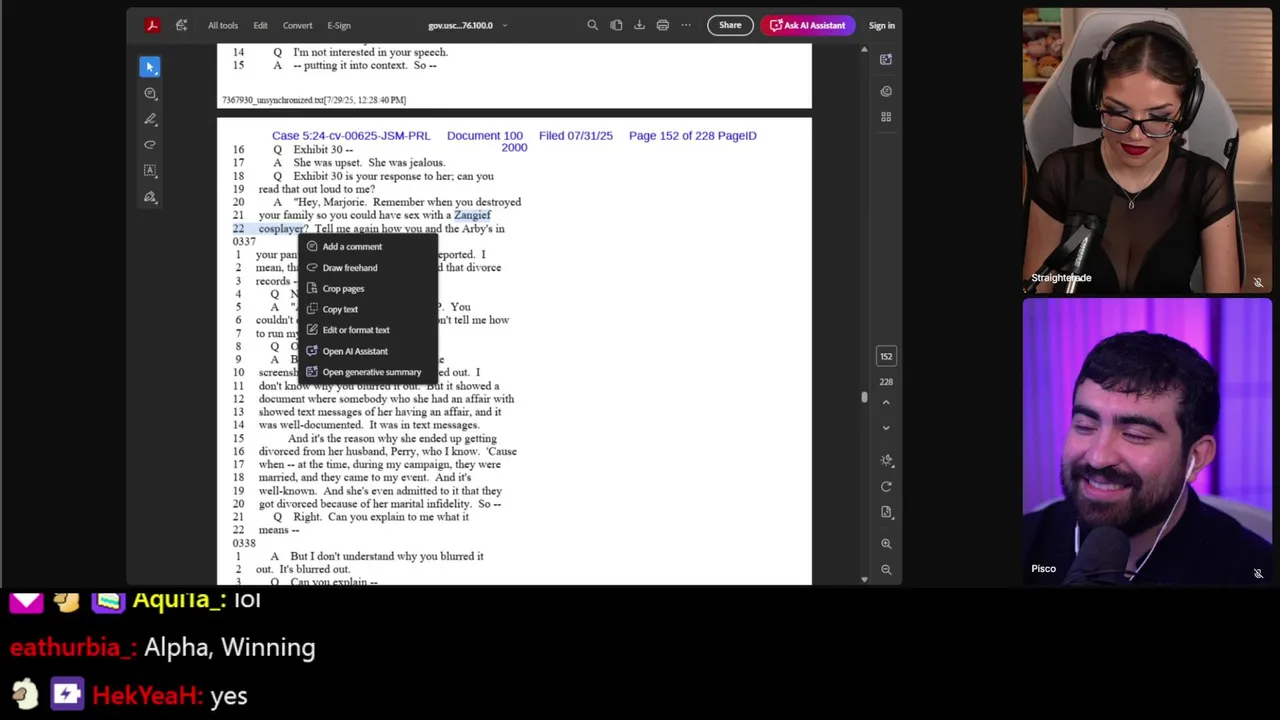The height and width of the screenshot is (720, 1280).
Task: Click the highlighted word Zangief in document
Action: [x=472, y=215]
